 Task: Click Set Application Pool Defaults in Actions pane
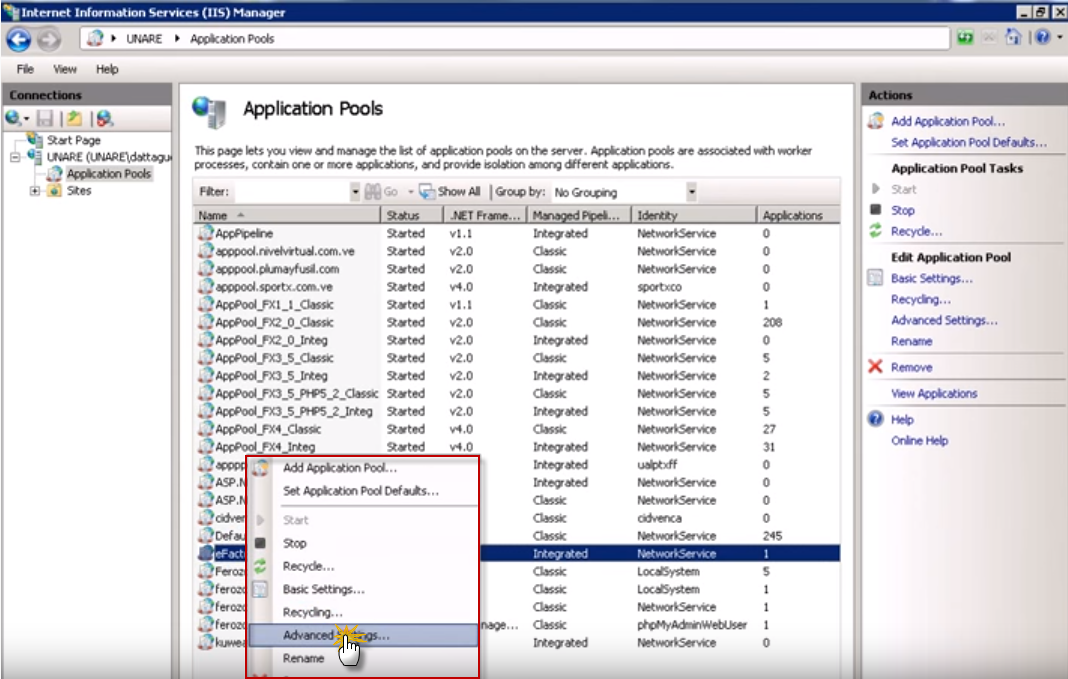969,142
